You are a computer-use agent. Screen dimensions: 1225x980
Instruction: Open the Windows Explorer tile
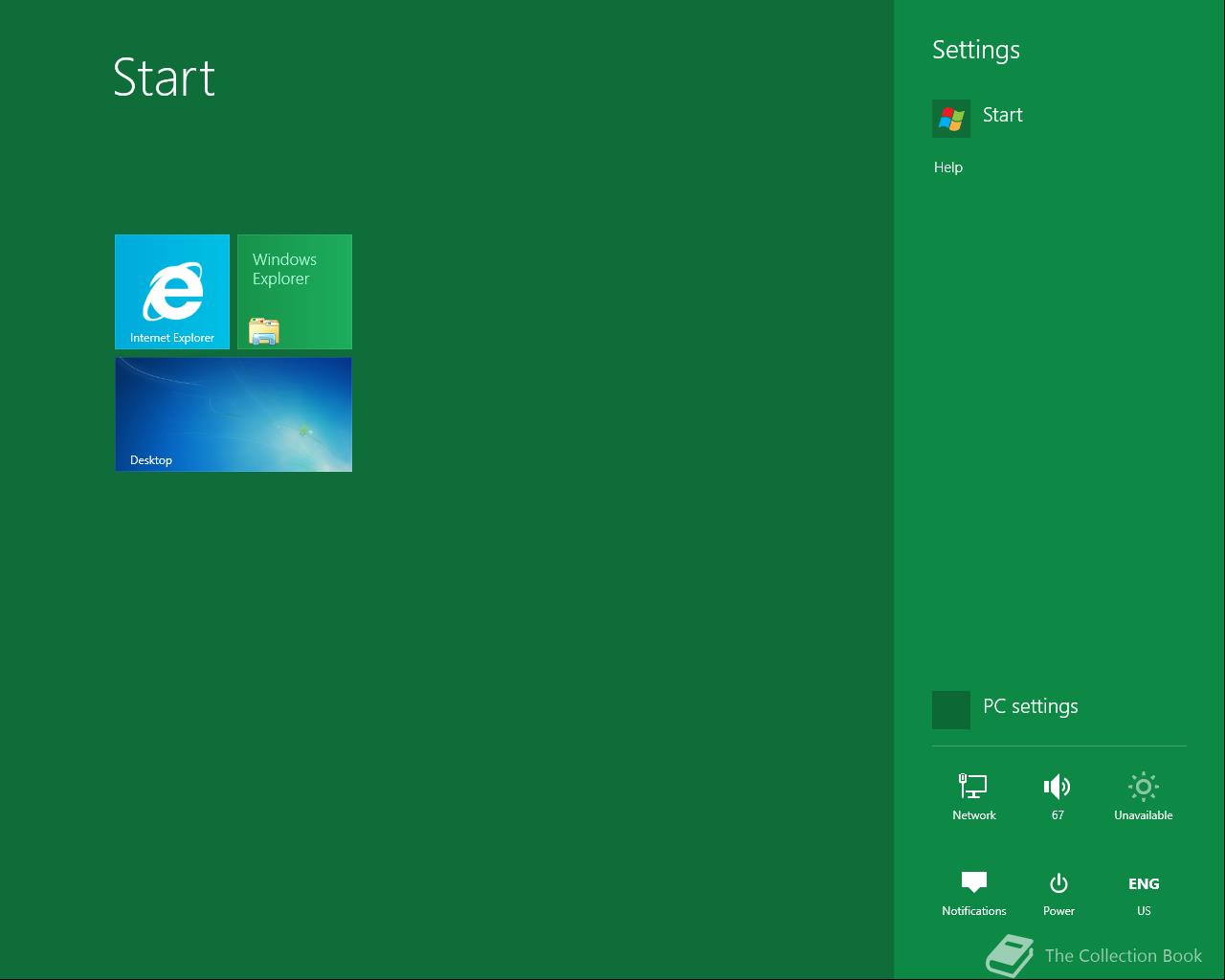295,292
